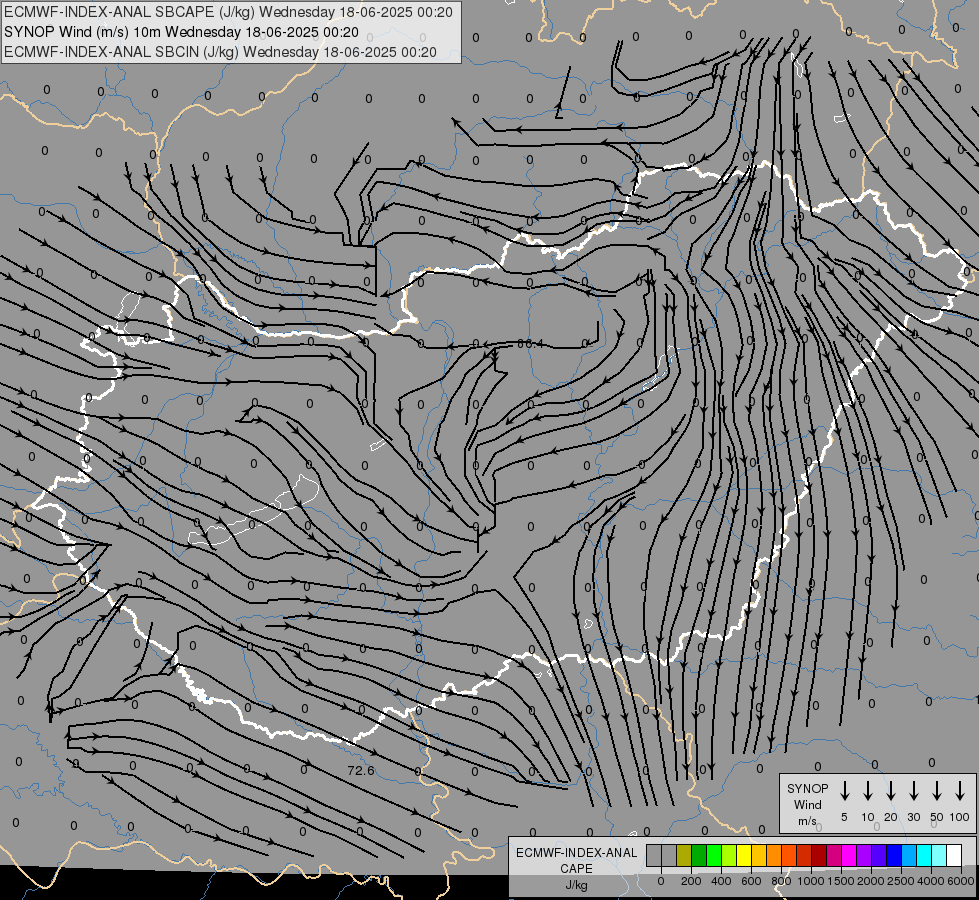Click the wind arrow above the 20 label

890,791
